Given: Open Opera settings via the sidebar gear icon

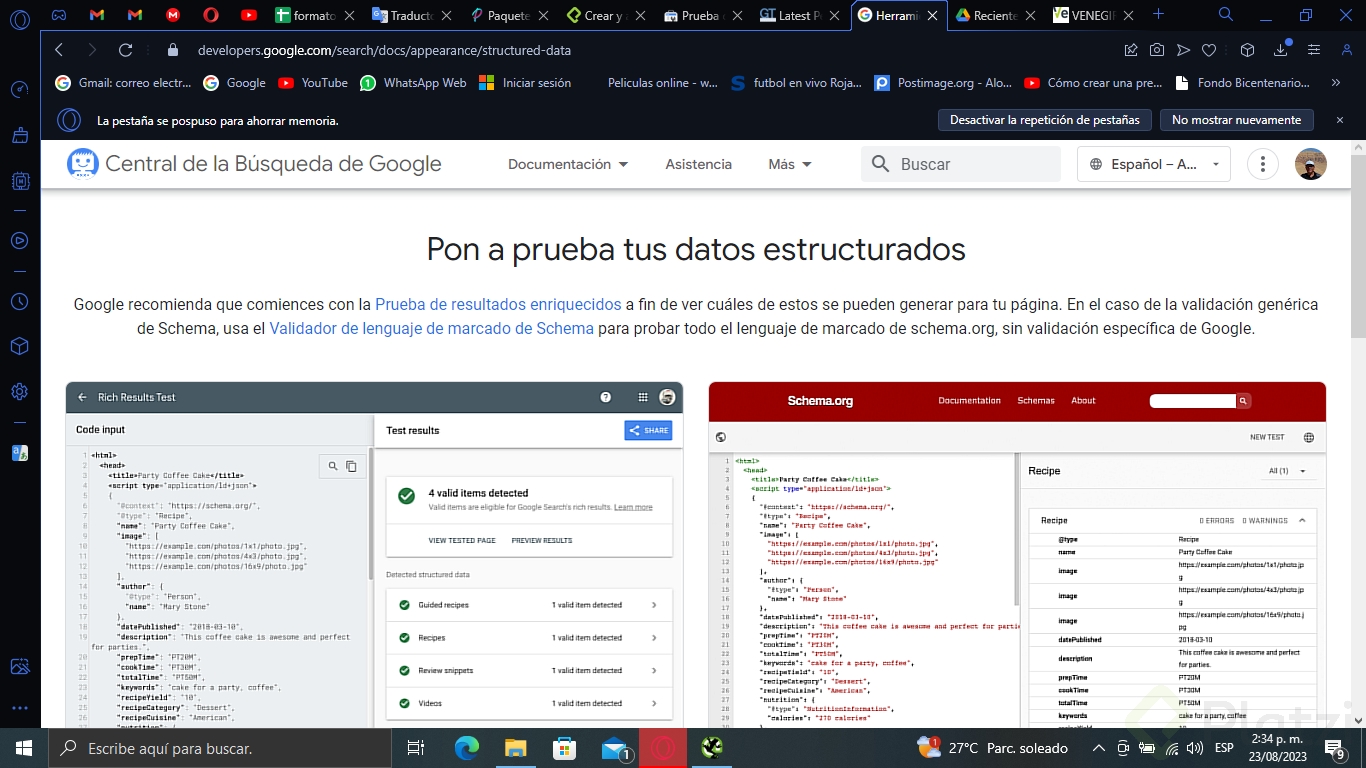Looking at the screenshot, I should tap(19, 392).
